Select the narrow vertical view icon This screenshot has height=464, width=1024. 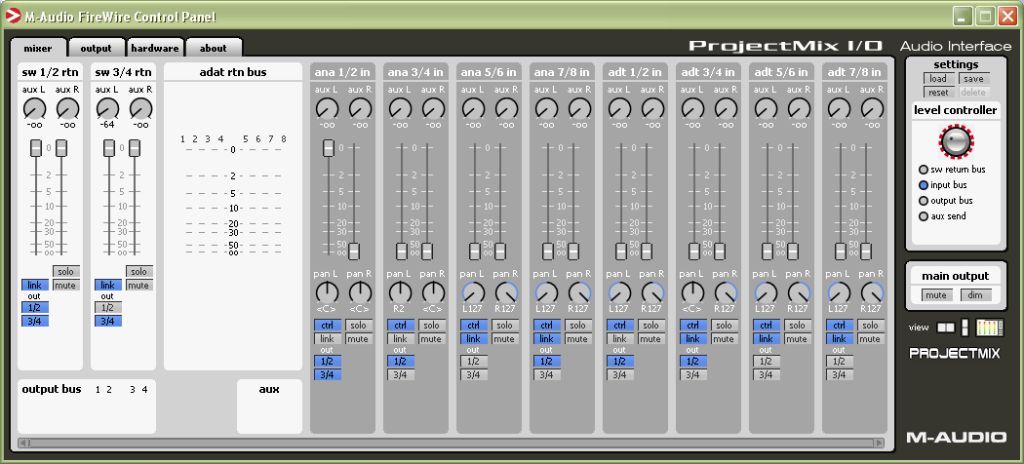coord(965,327)
